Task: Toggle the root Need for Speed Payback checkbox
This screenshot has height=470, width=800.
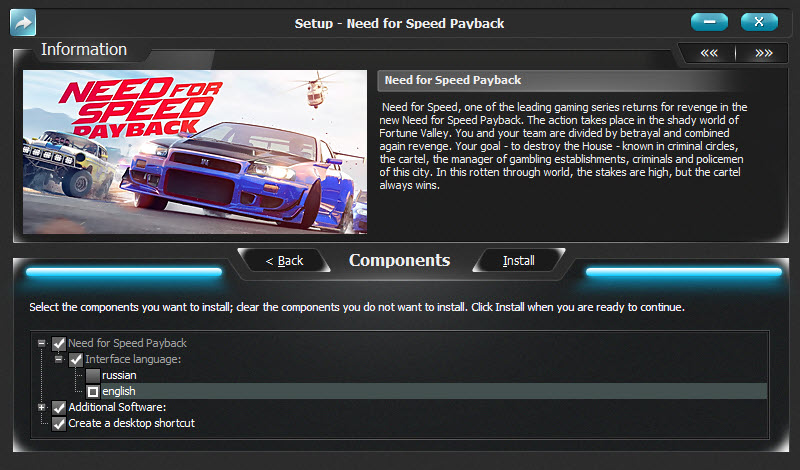Action: 59,343
